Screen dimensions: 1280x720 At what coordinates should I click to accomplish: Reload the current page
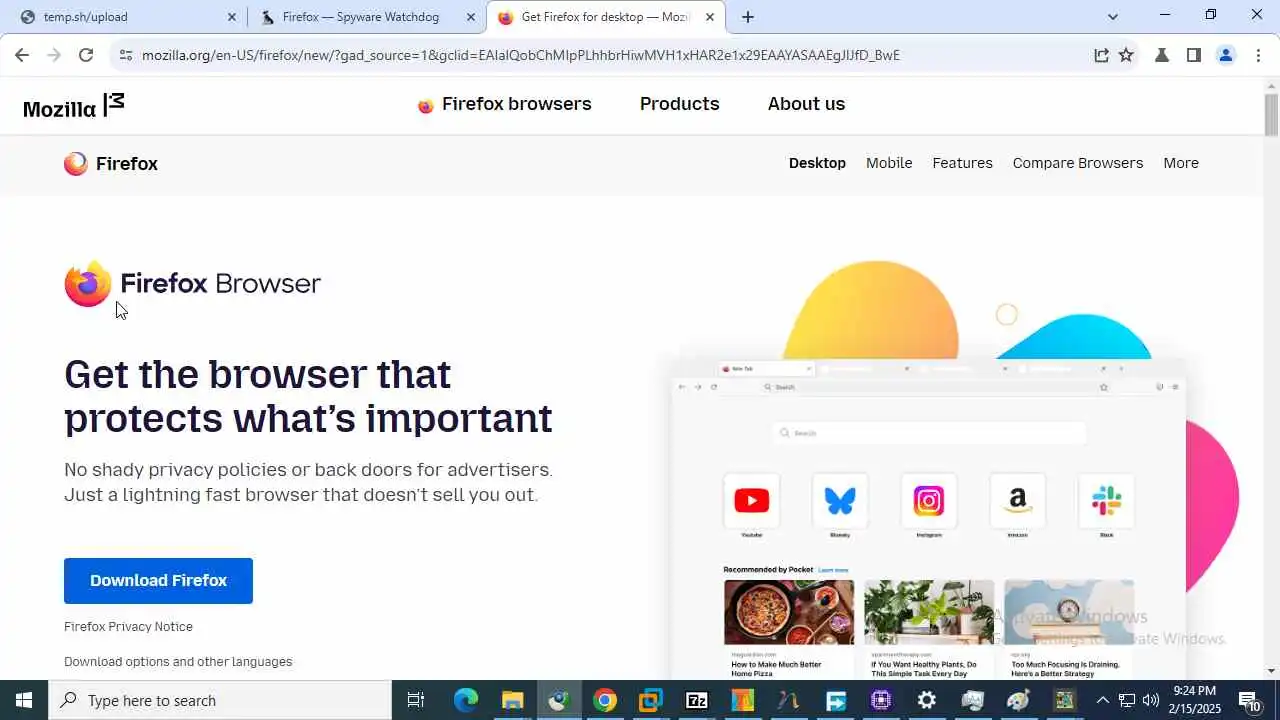[86, 55]
